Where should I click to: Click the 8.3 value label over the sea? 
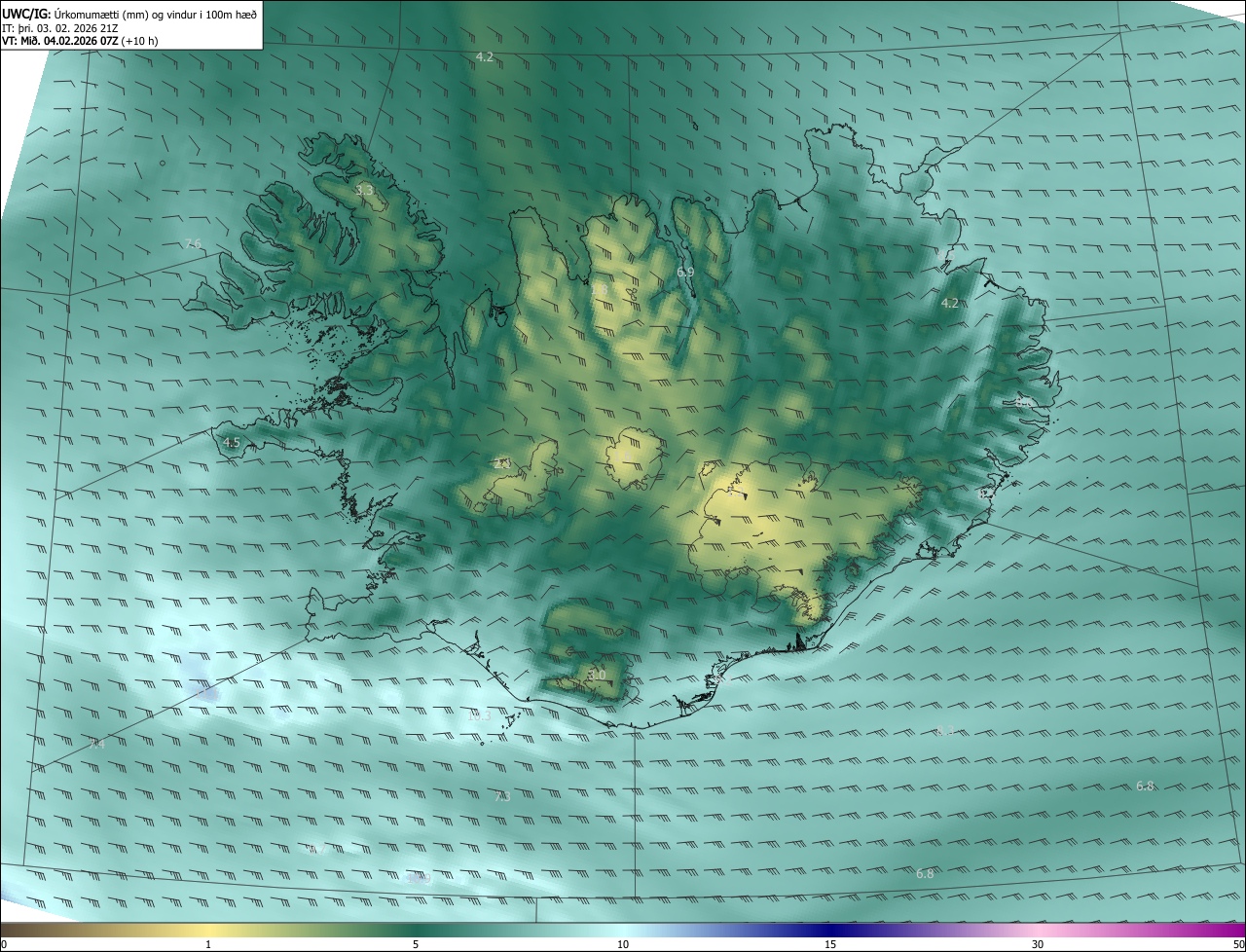point(945,731)
